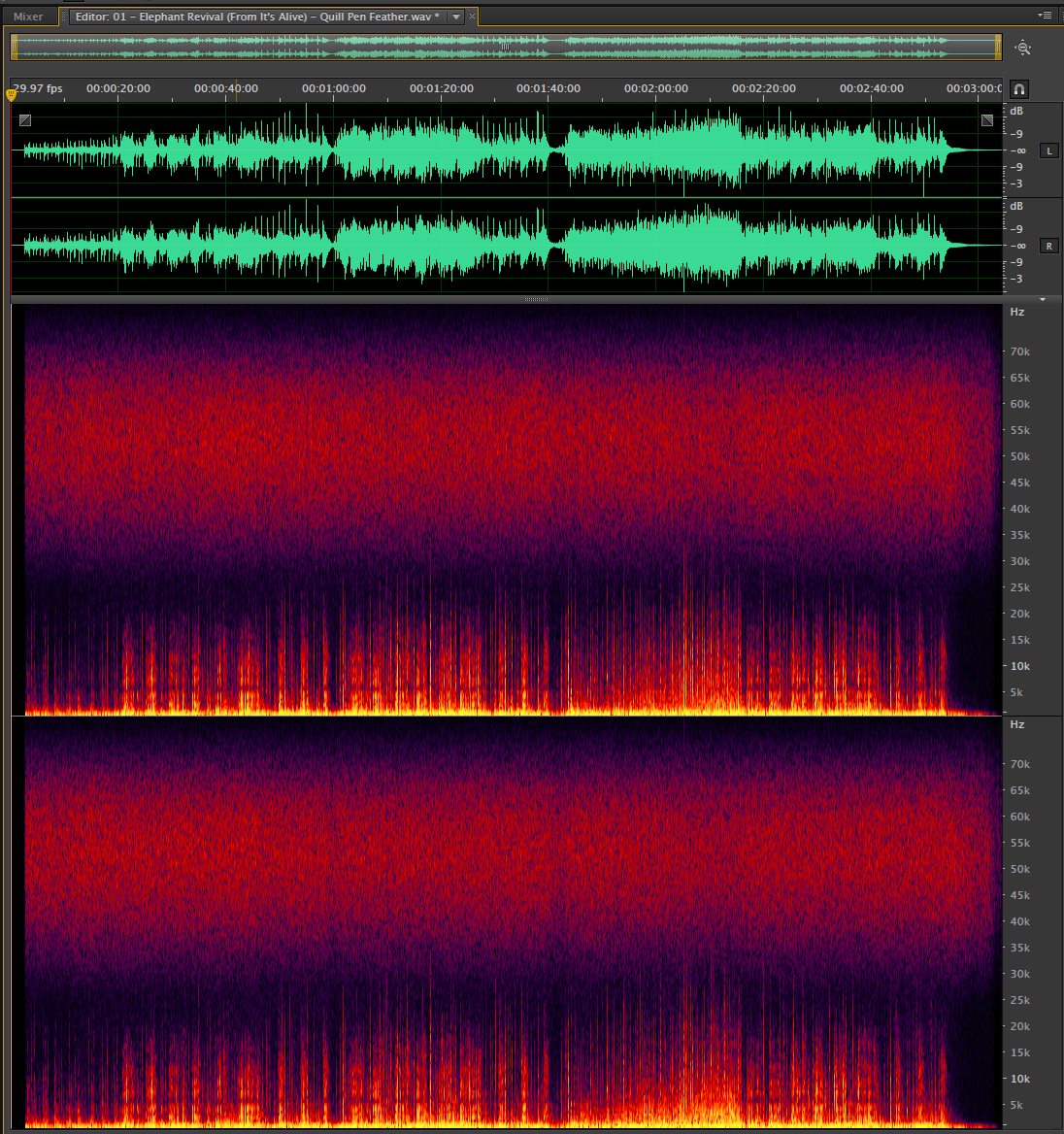The image size is (1064, 1134).
Task: Close the Editor panel via its x
Action: (x=473, y=16)
